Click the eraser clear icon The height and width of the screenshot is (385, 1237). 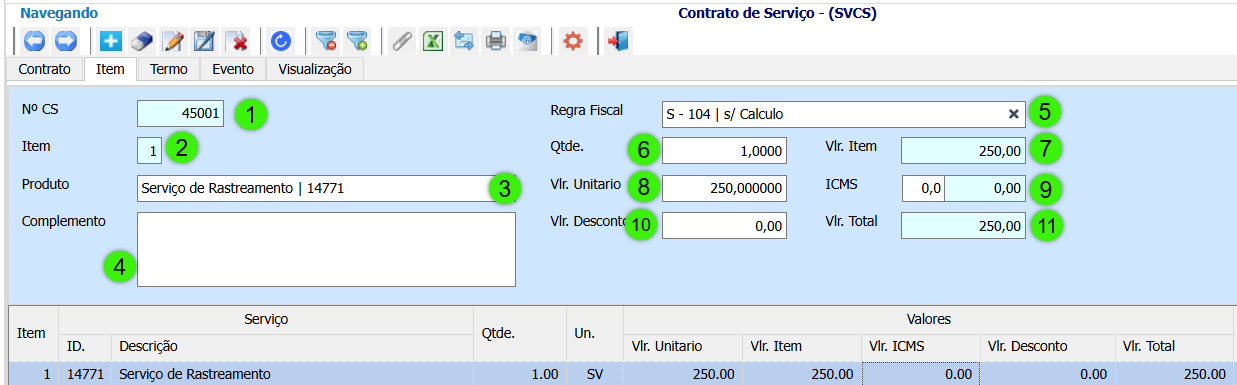pyautogui.click(x=142, y=41)
